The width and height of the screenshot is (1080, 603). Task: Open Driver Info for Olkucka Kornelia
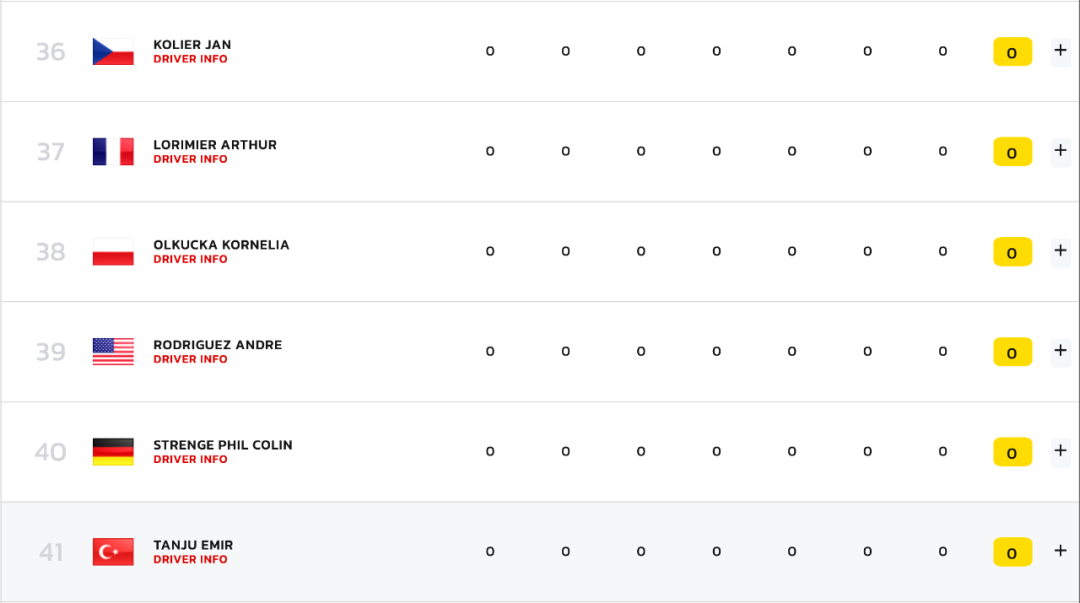pyautogui.click(x=190, y=259)
